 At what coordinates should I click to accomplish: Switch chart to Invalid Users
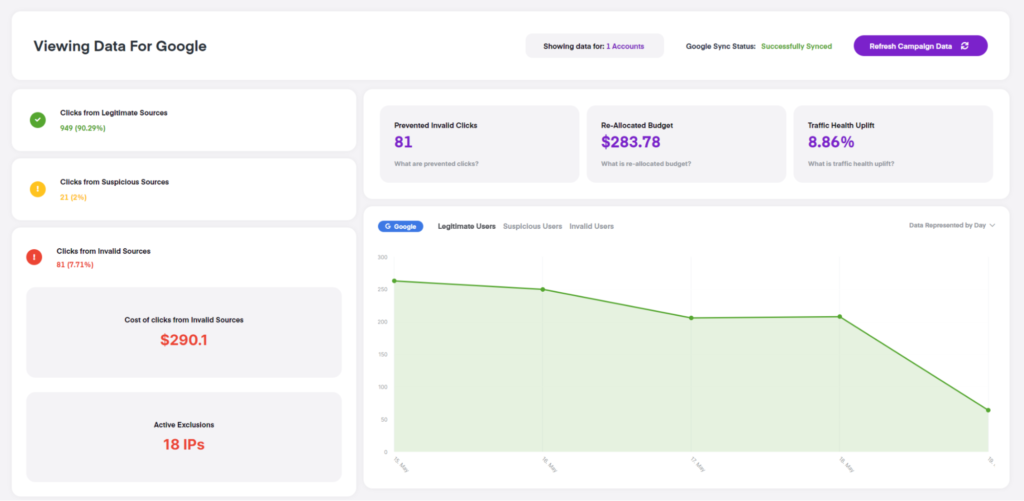(591, 227)
